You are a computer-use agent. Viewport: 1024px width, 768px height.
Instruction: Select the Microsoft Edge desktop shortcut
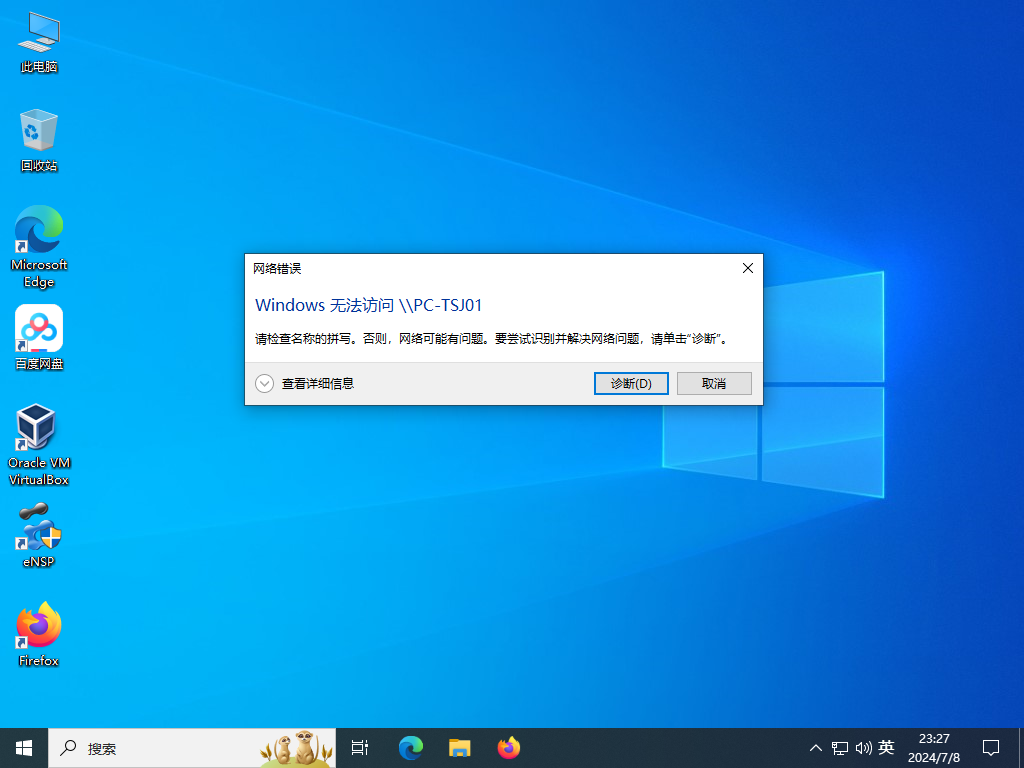(x=39, y=247)
